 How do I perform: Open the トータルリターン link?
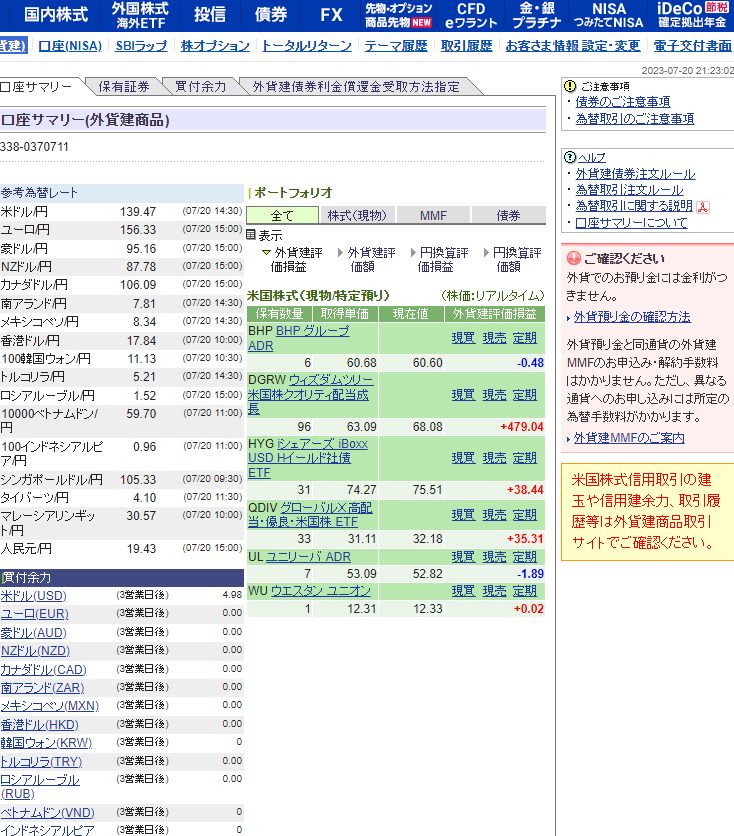click(306, 46)
